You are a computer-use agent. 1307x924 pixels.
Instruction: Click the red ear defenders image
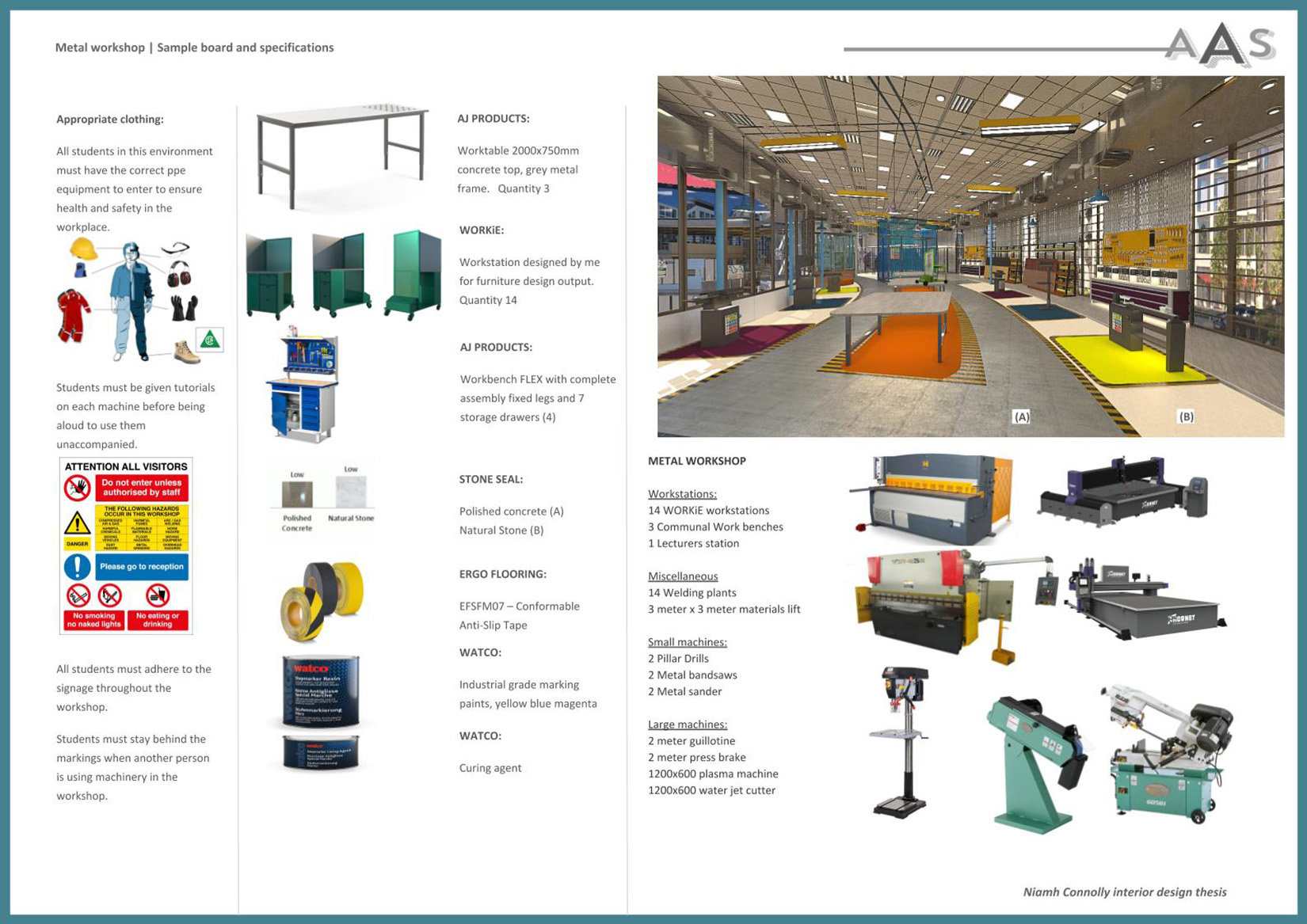(x=179, y=275)
